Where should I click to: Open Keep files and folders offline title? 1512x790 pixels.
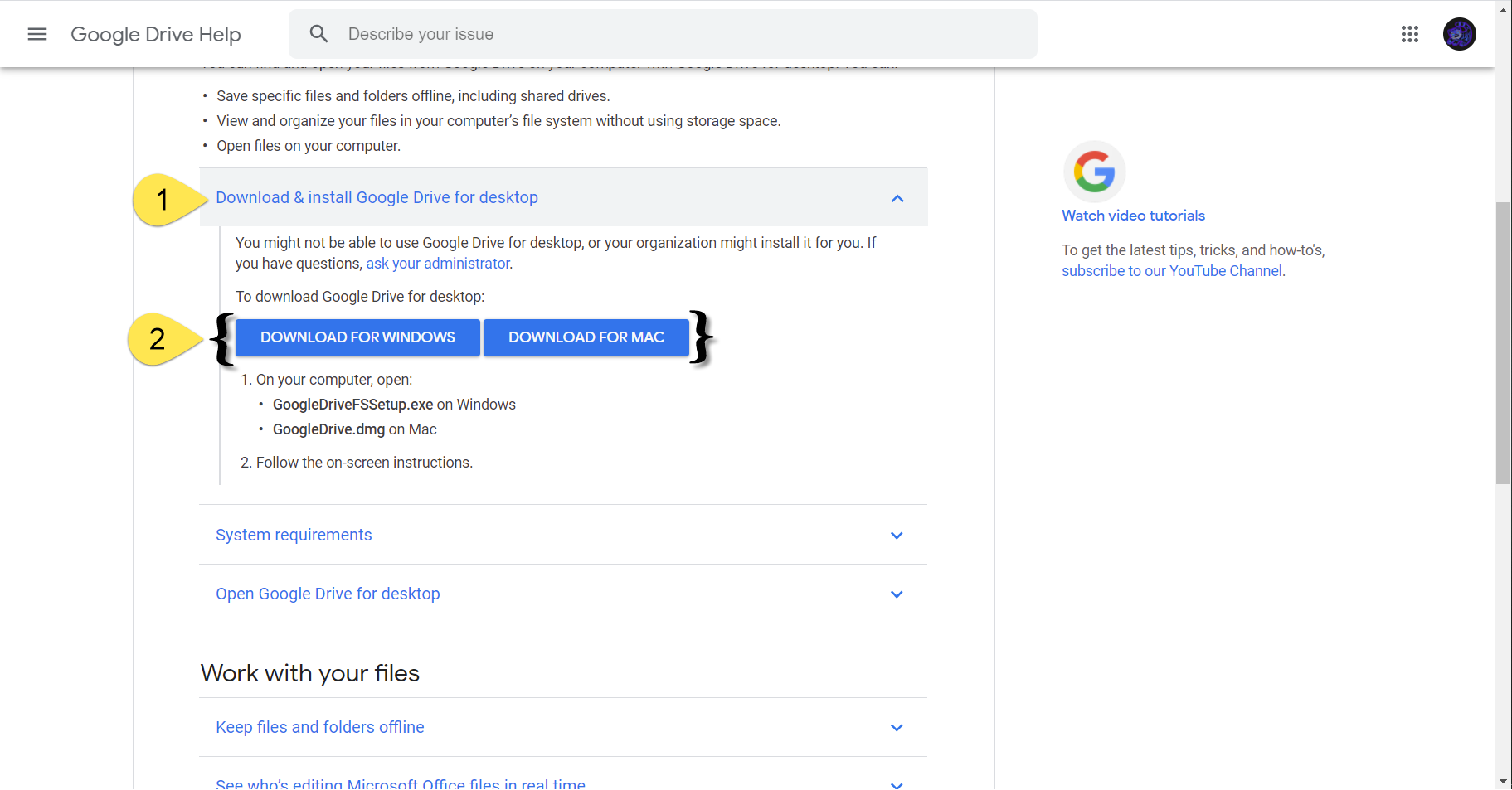(320, 727)
